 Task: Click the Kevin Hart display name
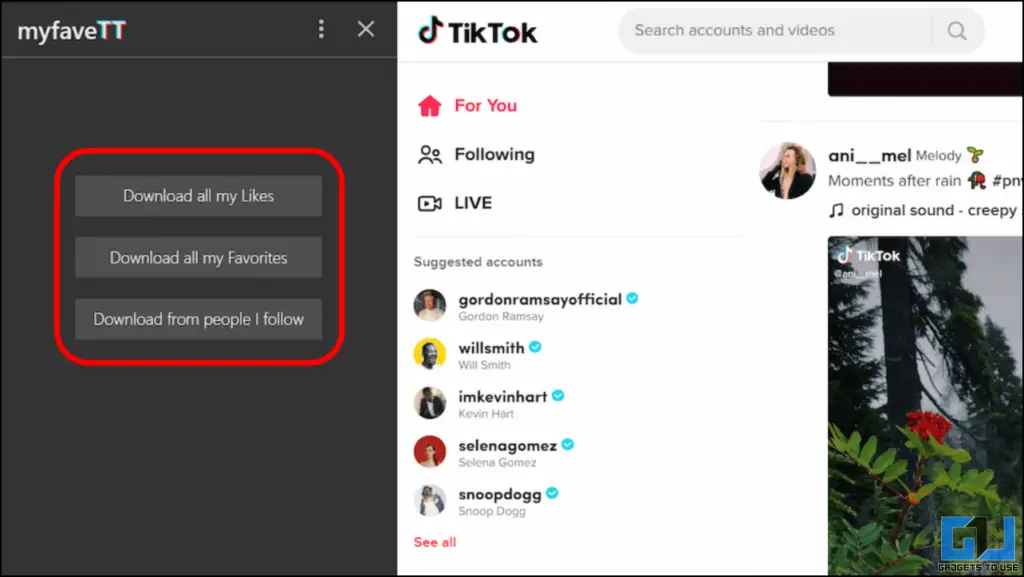(486, 414)
